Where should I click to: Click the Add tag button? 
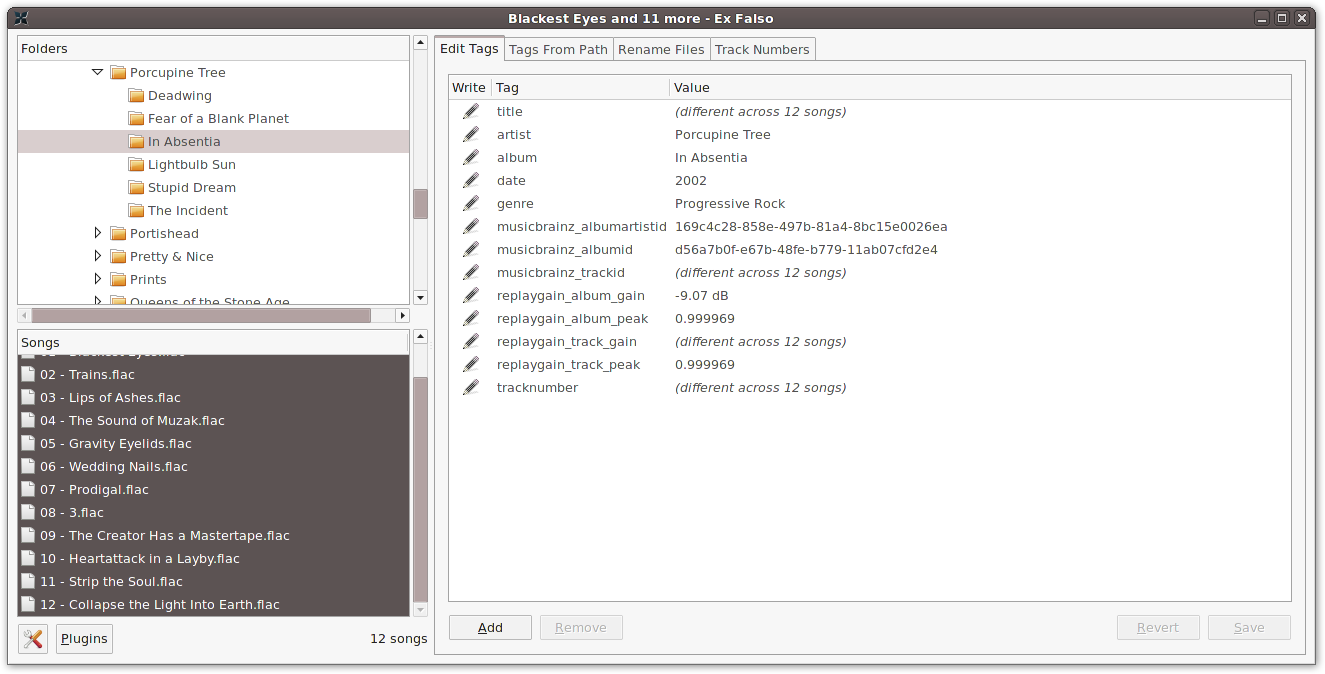[490, 627]
